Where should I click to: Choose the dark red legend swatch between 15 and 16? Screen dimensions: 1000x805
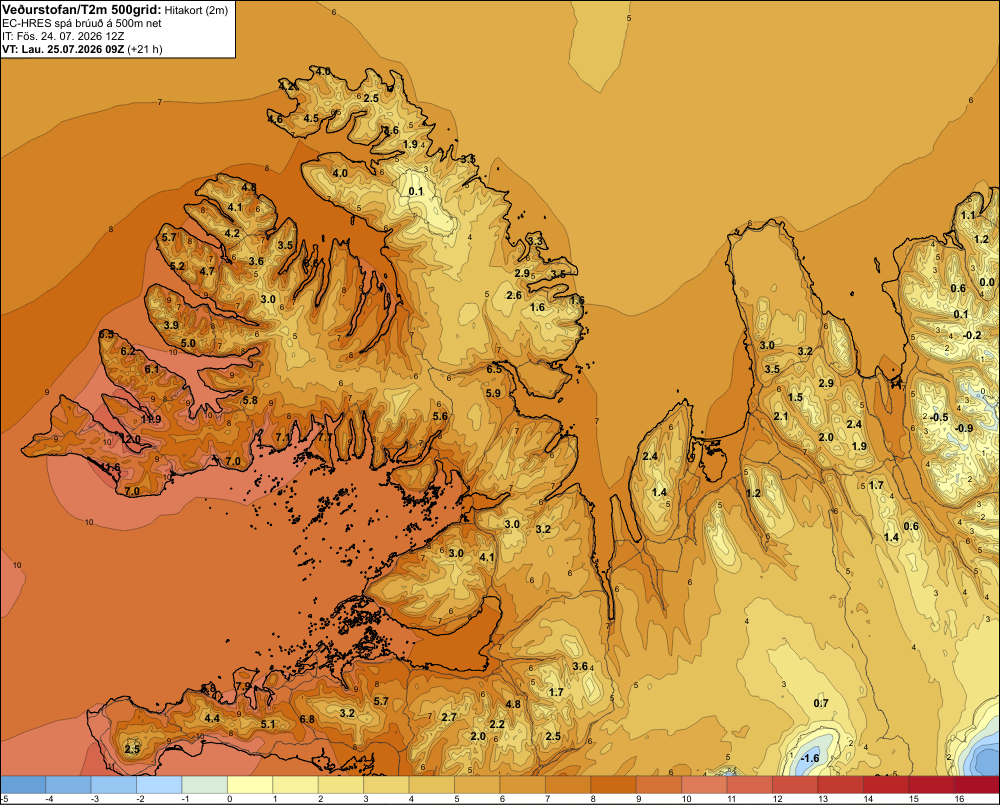[931, 785]
